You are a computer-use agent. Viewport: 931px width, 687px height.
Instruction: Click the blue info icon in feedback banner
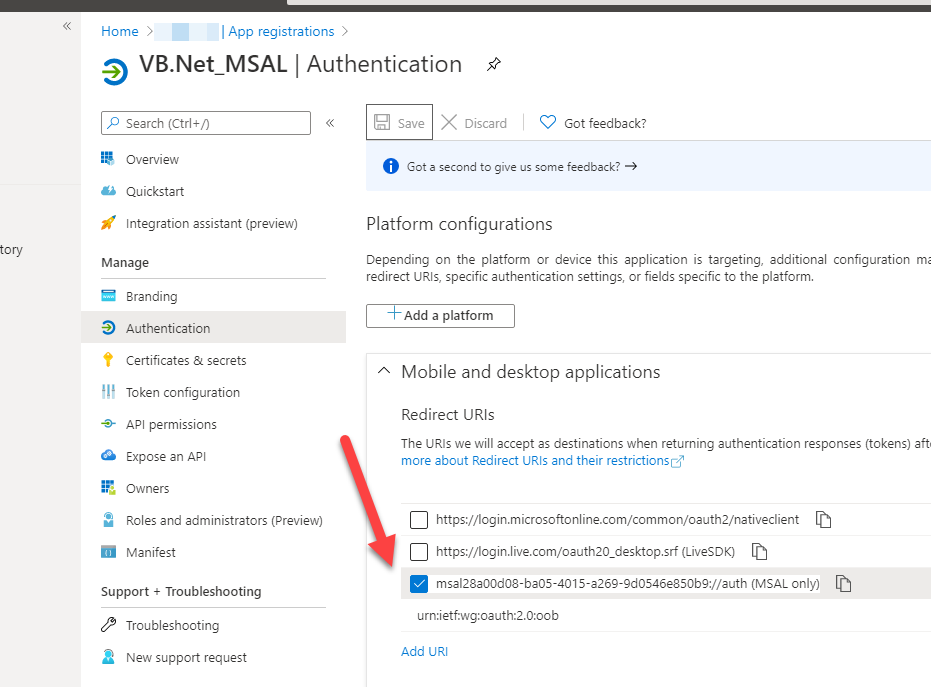391,166
